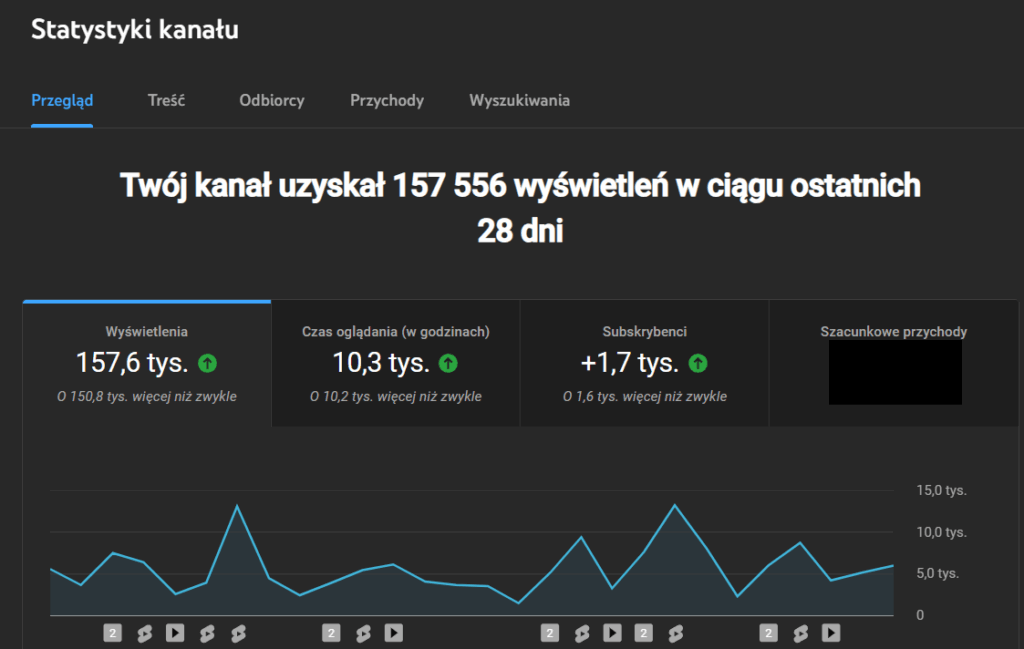Show the Czas oglądania (w godzinach) chart
The image size is (1024, 649).
pyautogui.click(x=395, y=363)
